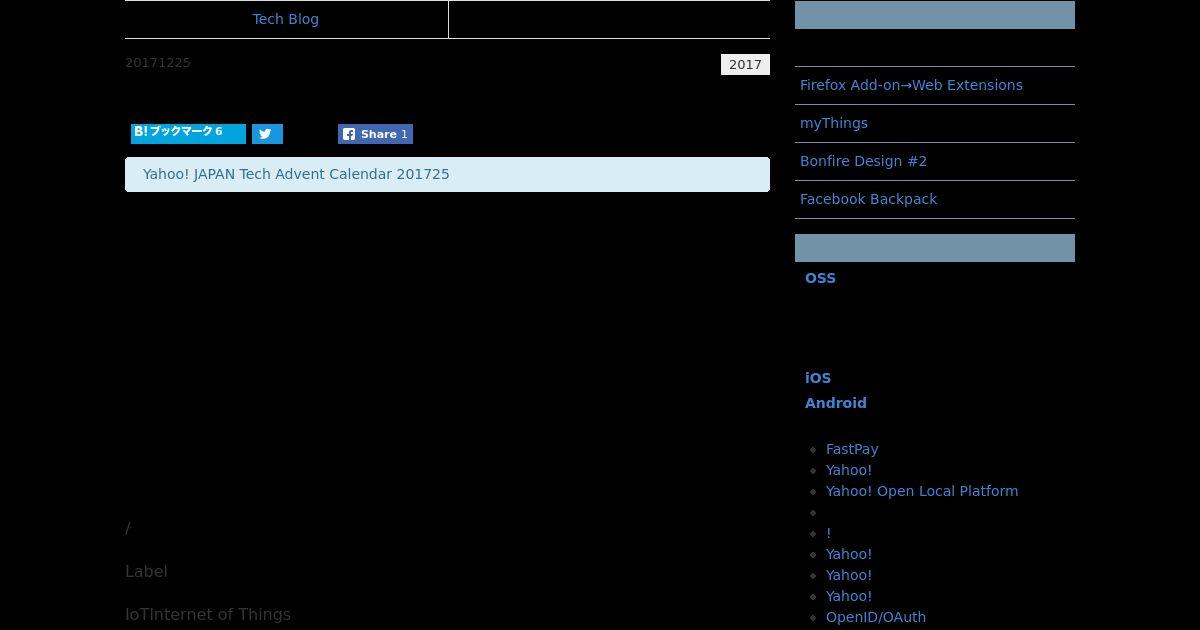Click the 'Label' text line
Screen dimensions: 1200x630
(146, 571)
